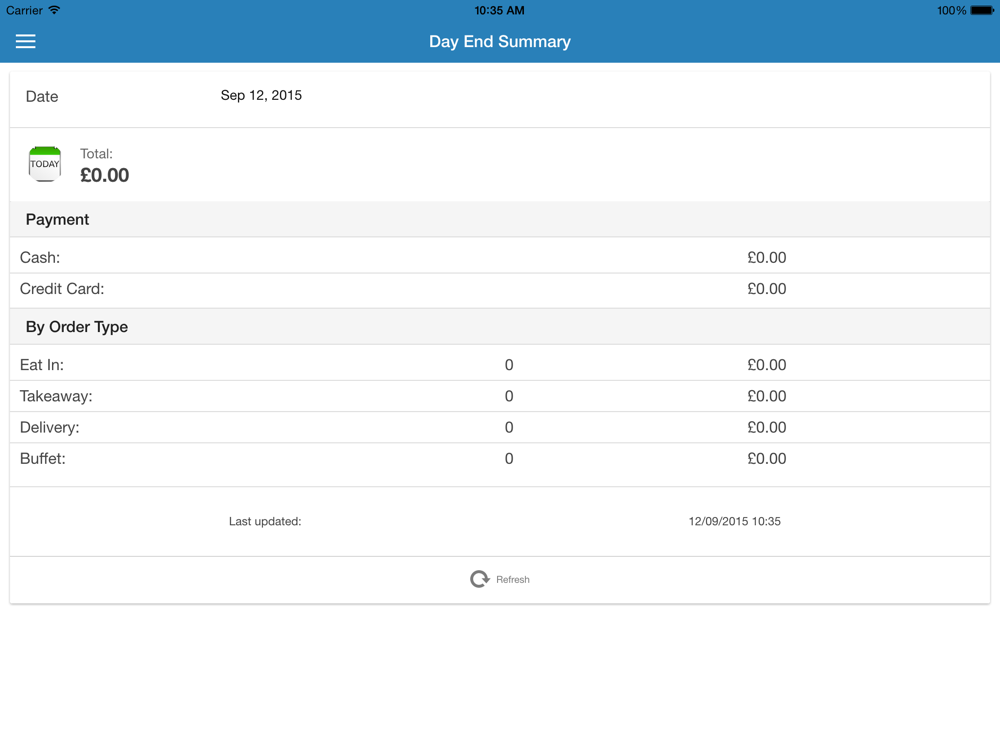Click the Payment section header
Image resolution: width=1000 pixels, height=750 pixels.
[58, 220]
